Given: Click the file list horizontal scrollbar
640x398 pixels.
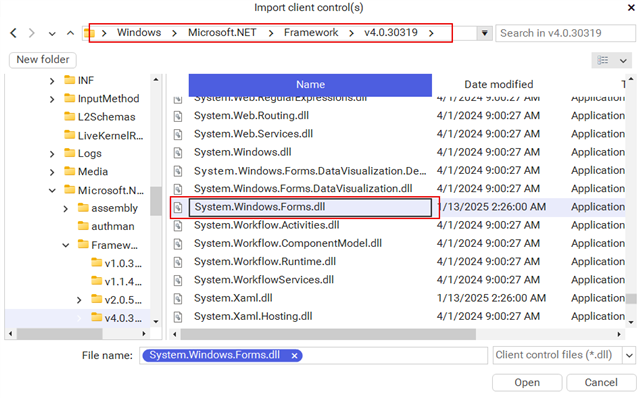Looking at the screenshot, I should tap(328, 334).
